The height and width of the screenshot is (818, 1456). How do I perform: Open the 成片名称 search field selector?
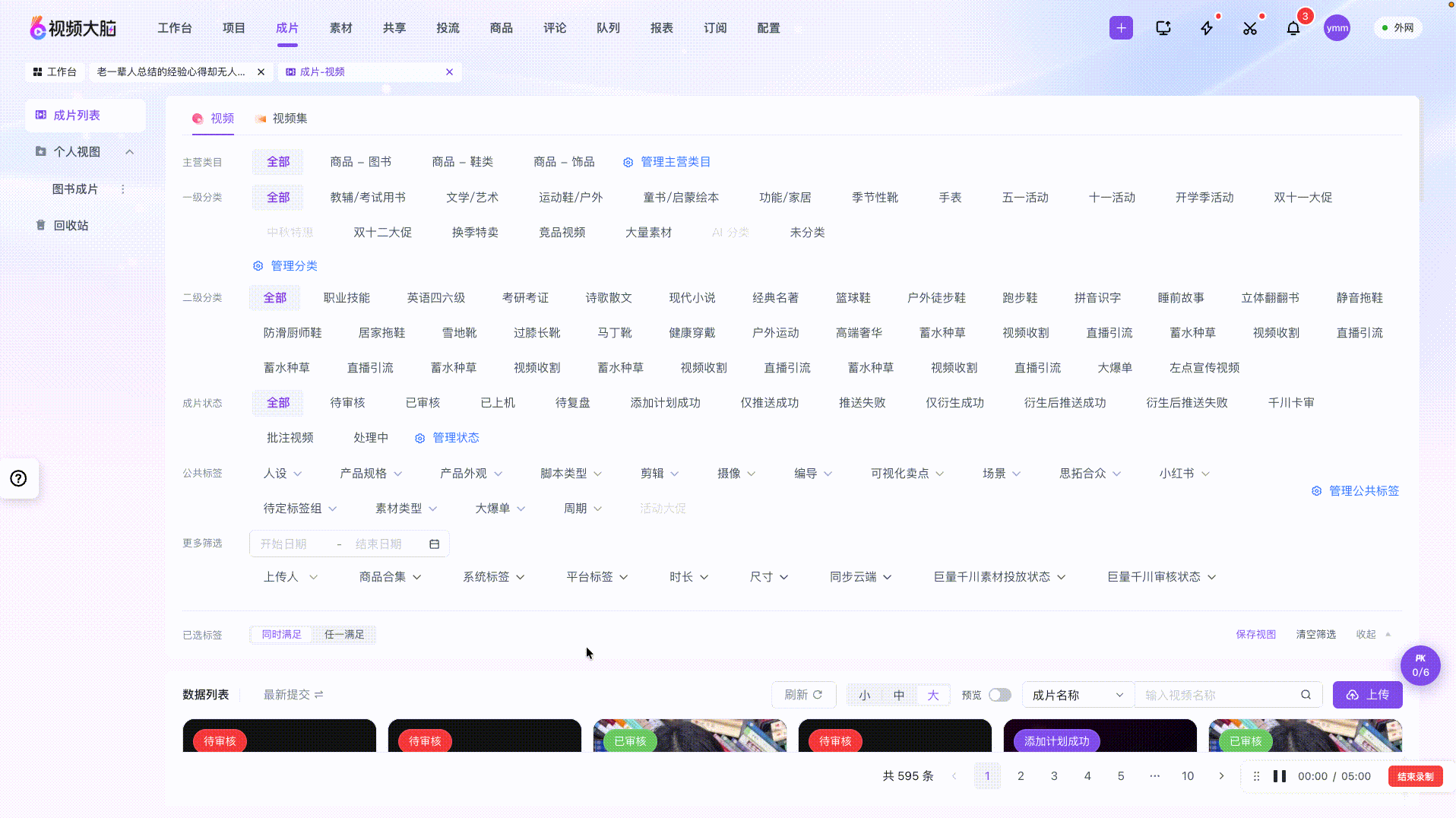[1078, 695]
